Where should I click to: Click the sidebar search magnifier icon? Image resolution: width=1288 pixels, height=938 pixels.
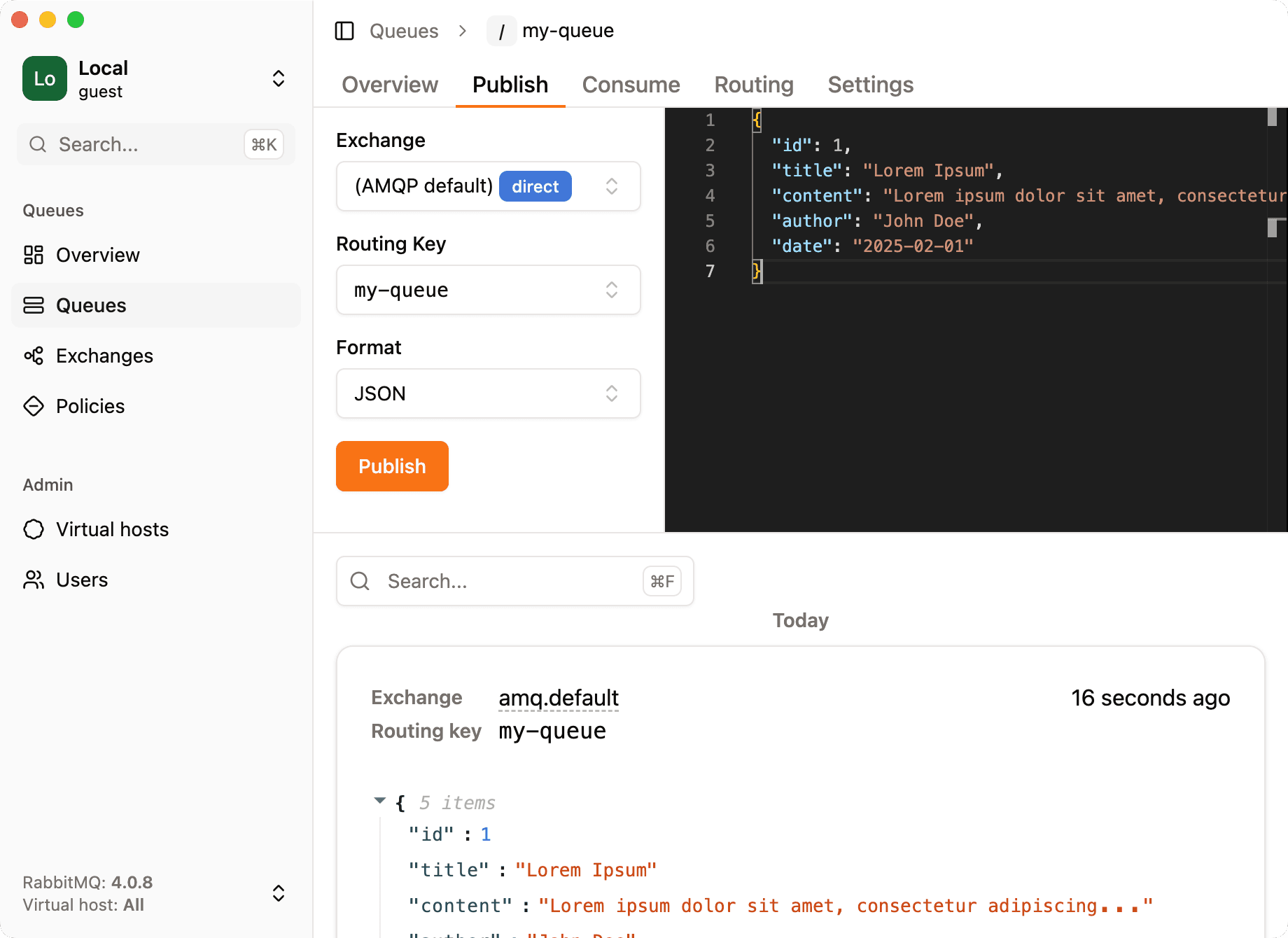tap(38, 144)
